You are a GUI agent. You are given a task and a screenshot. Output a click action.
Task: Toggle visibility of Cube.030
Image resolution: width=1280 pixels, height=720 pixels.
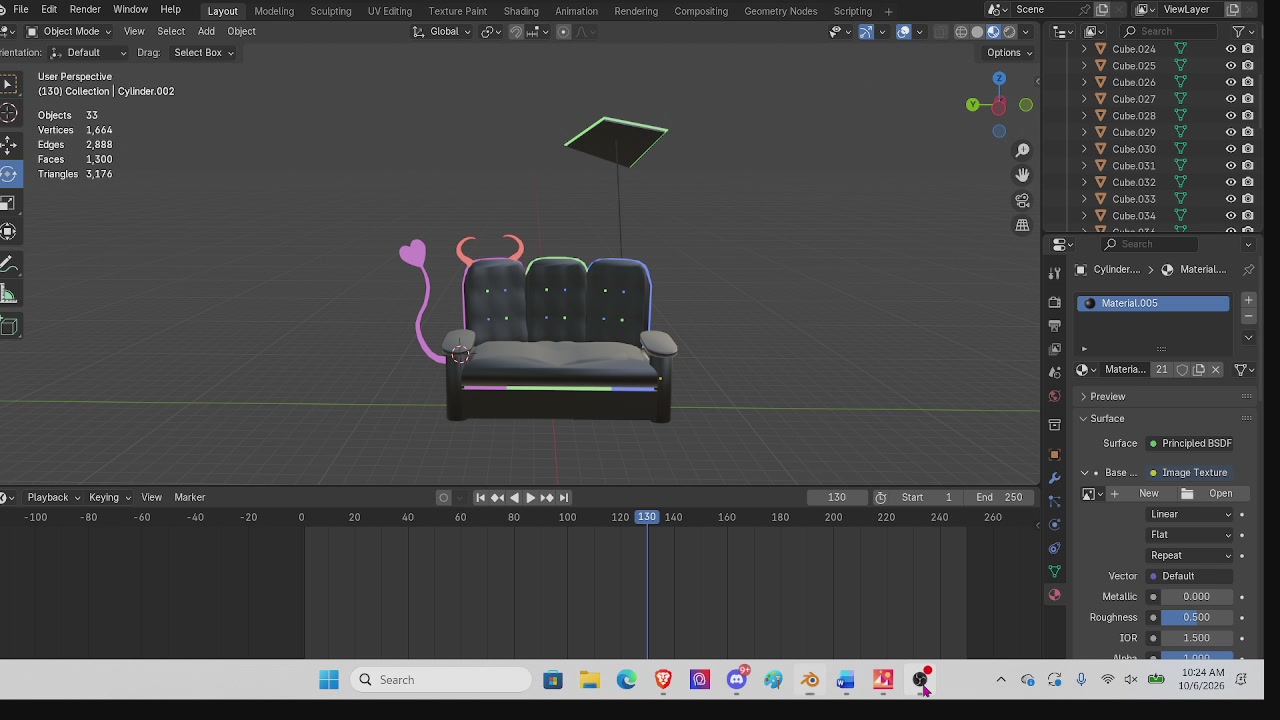(x=1231, y=149)
